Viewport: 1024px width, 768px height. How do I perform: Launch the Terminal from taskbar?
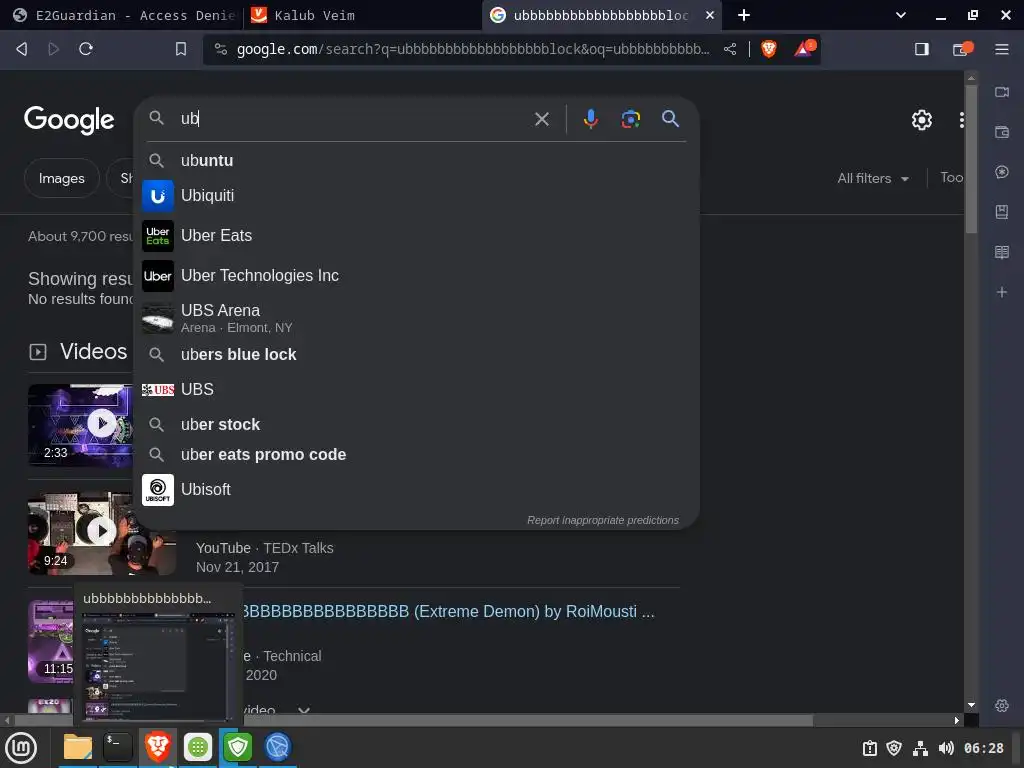pos(118,748)
